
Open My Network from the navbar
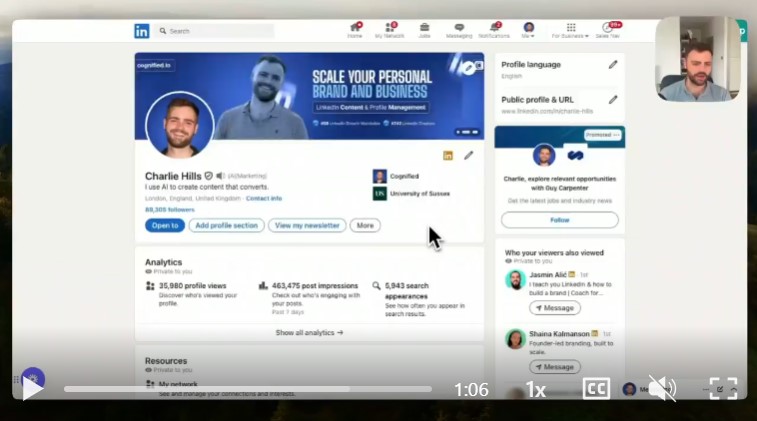(387, 28)
